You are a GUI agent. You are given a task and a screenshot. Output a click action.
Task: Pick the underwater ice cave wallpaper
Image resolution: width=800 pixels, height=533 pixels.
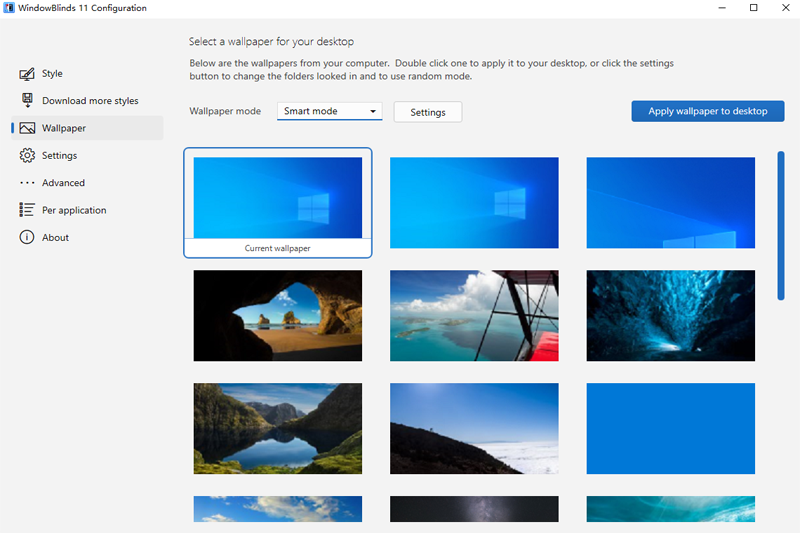pyautogui.click(x=670, y=315)
